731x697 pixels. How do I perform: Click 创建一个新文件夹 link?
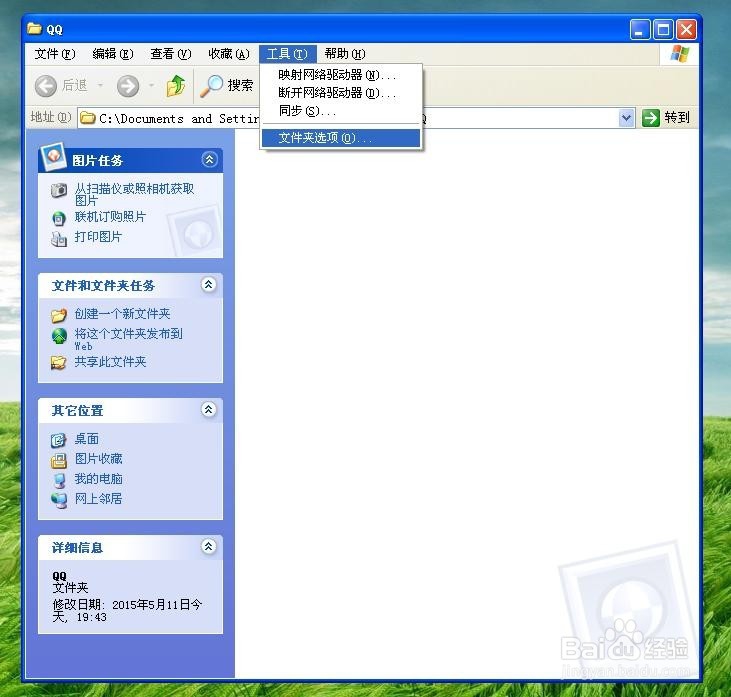tap(122, 314)
